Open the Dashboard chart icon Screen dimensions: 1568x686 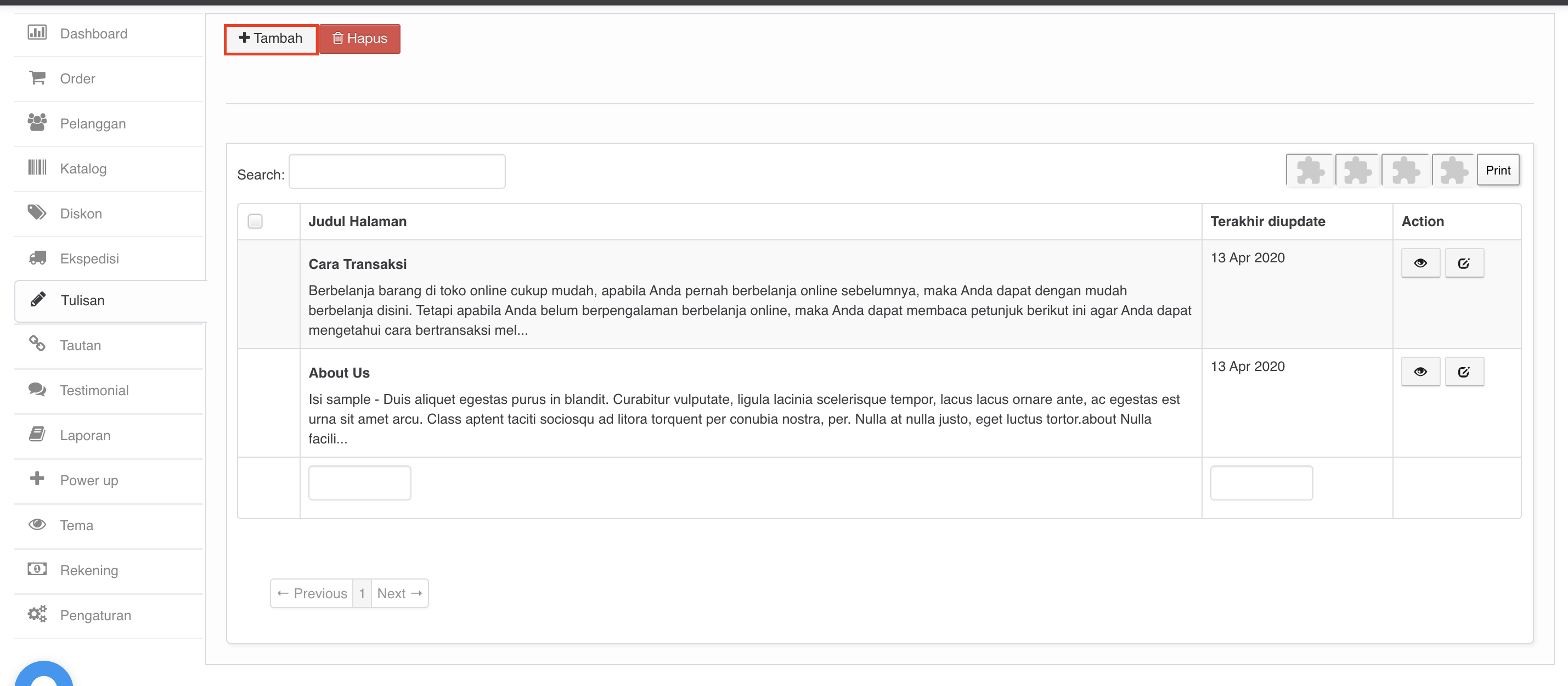tap(37, 33)
